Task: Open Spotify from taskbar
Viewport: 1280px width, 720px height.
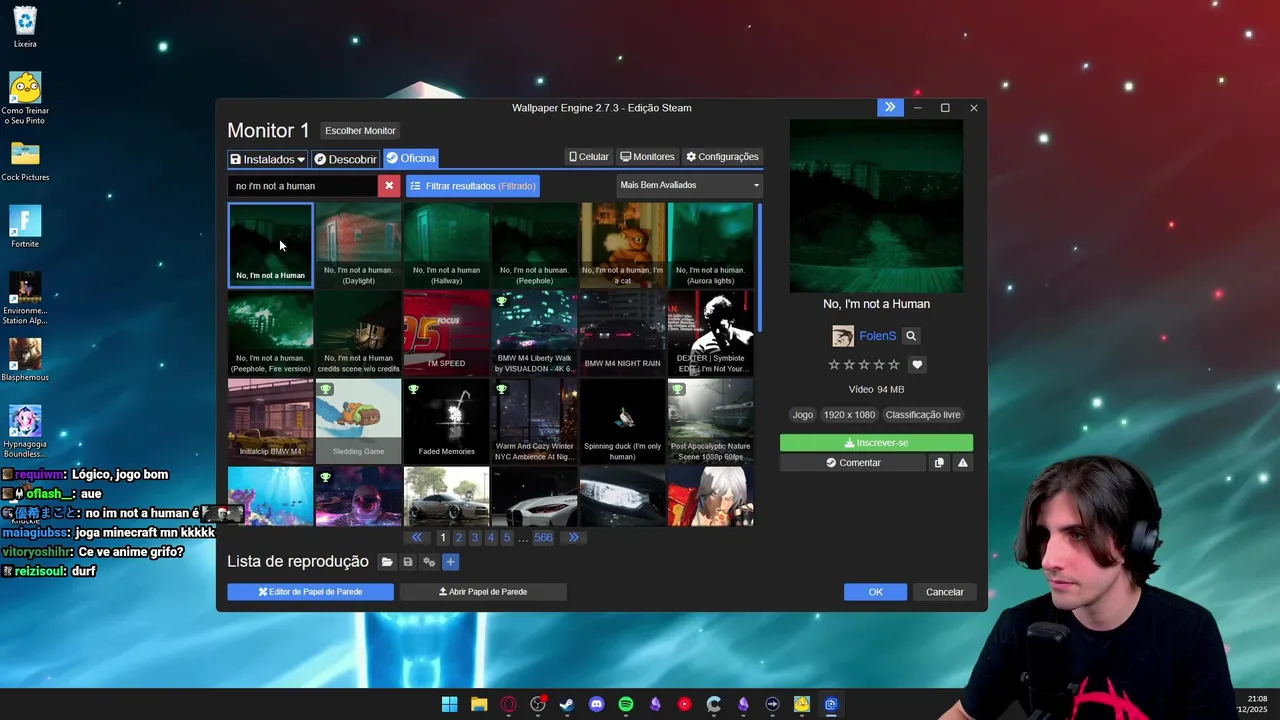Action: click(x=626, y=704)
